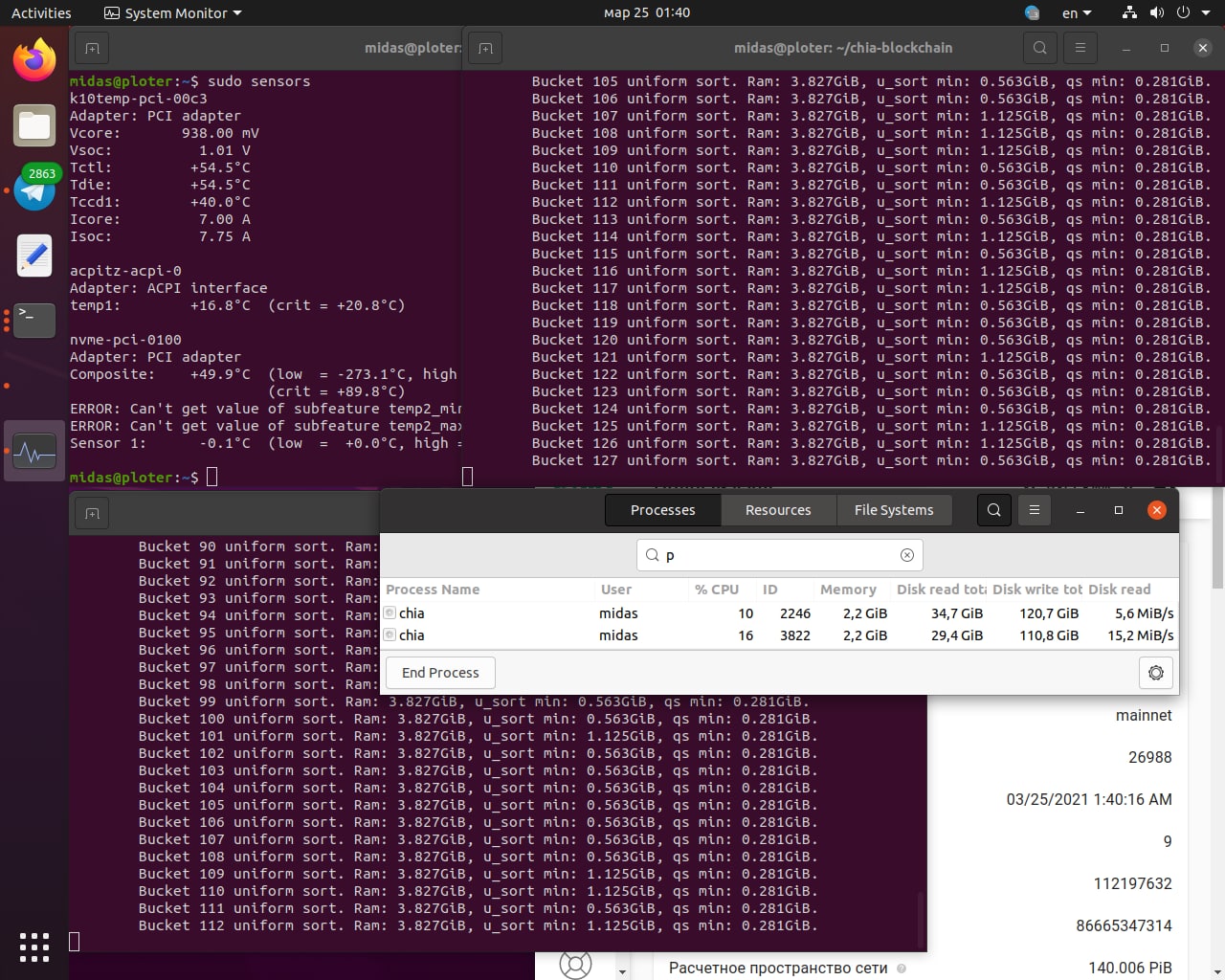Image resolution: width=1225 pixels, height=980 pixels.
Task: Open Telegram with 2863 unread badge
Action: pyautogui.click(x=34, y=190)
